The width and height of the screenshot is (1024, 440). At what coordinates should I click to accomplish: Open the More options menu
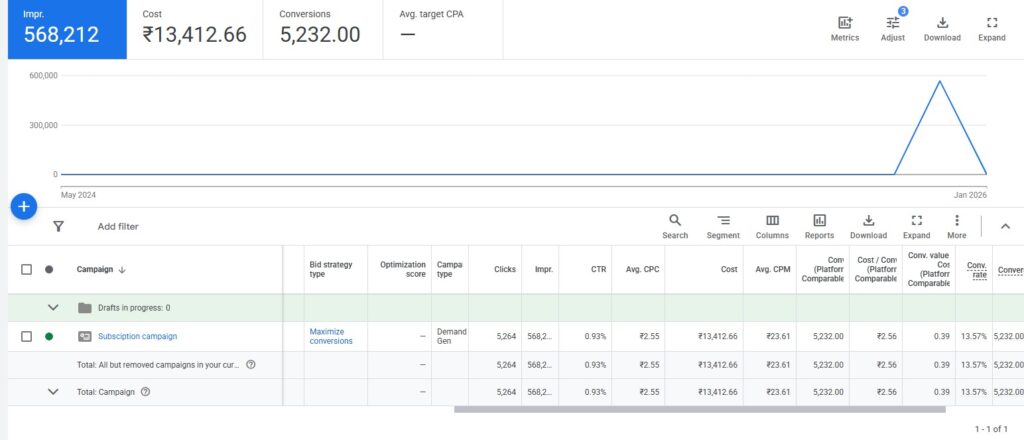956,226
